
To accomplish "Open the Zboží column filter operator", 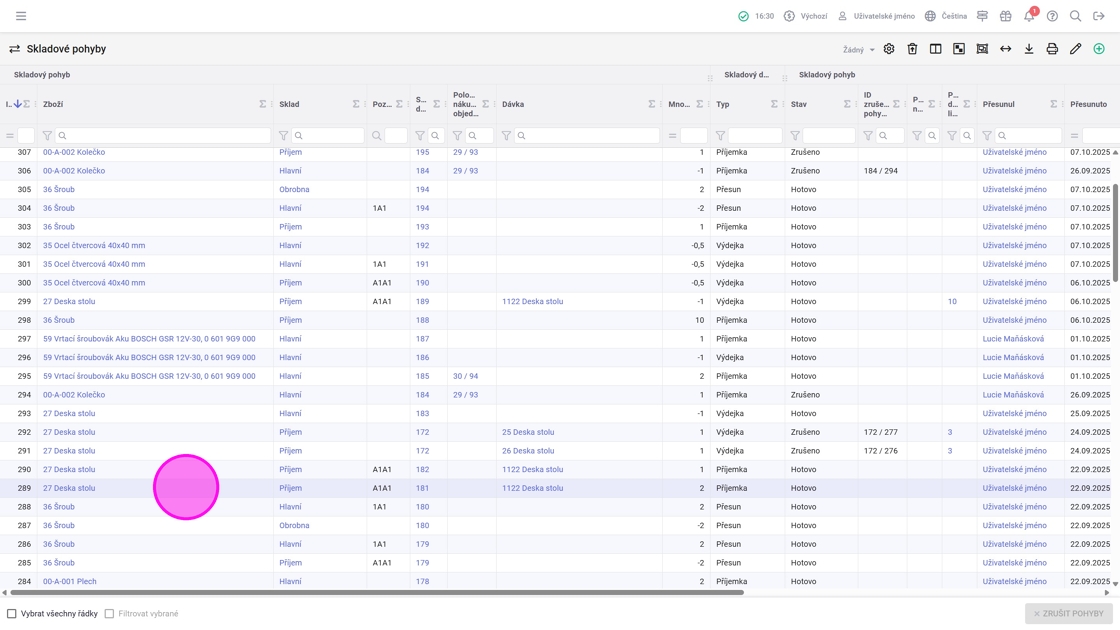I will coord(47,135).
